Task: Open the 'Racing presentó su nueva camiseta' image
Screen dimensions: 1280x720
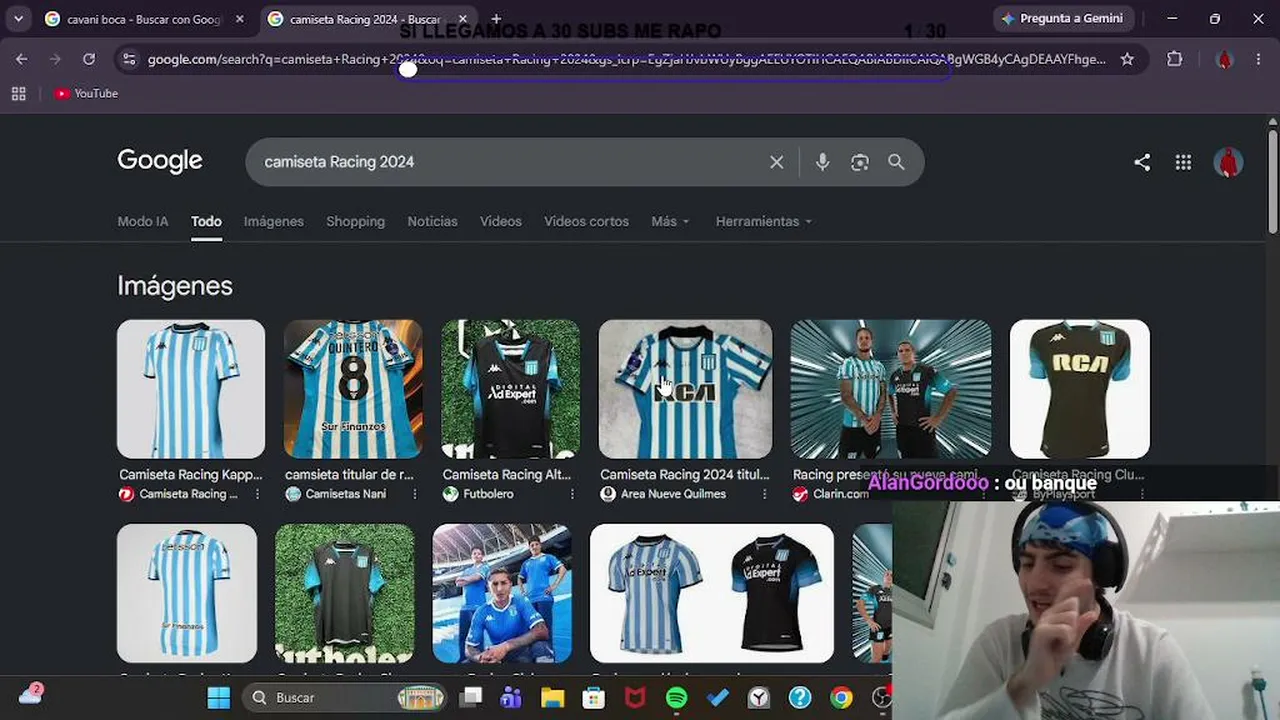Action: pyautogui.click(x=891, y=389)
